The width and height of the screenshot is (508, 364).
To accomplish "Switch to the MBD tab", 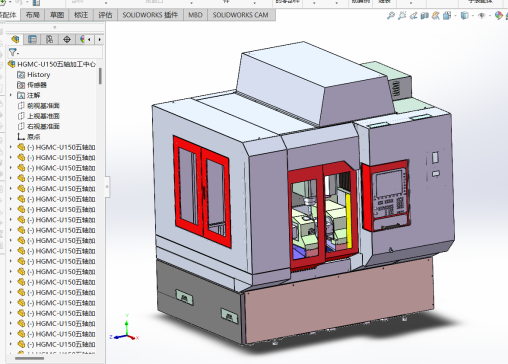I will coord(195,15).
